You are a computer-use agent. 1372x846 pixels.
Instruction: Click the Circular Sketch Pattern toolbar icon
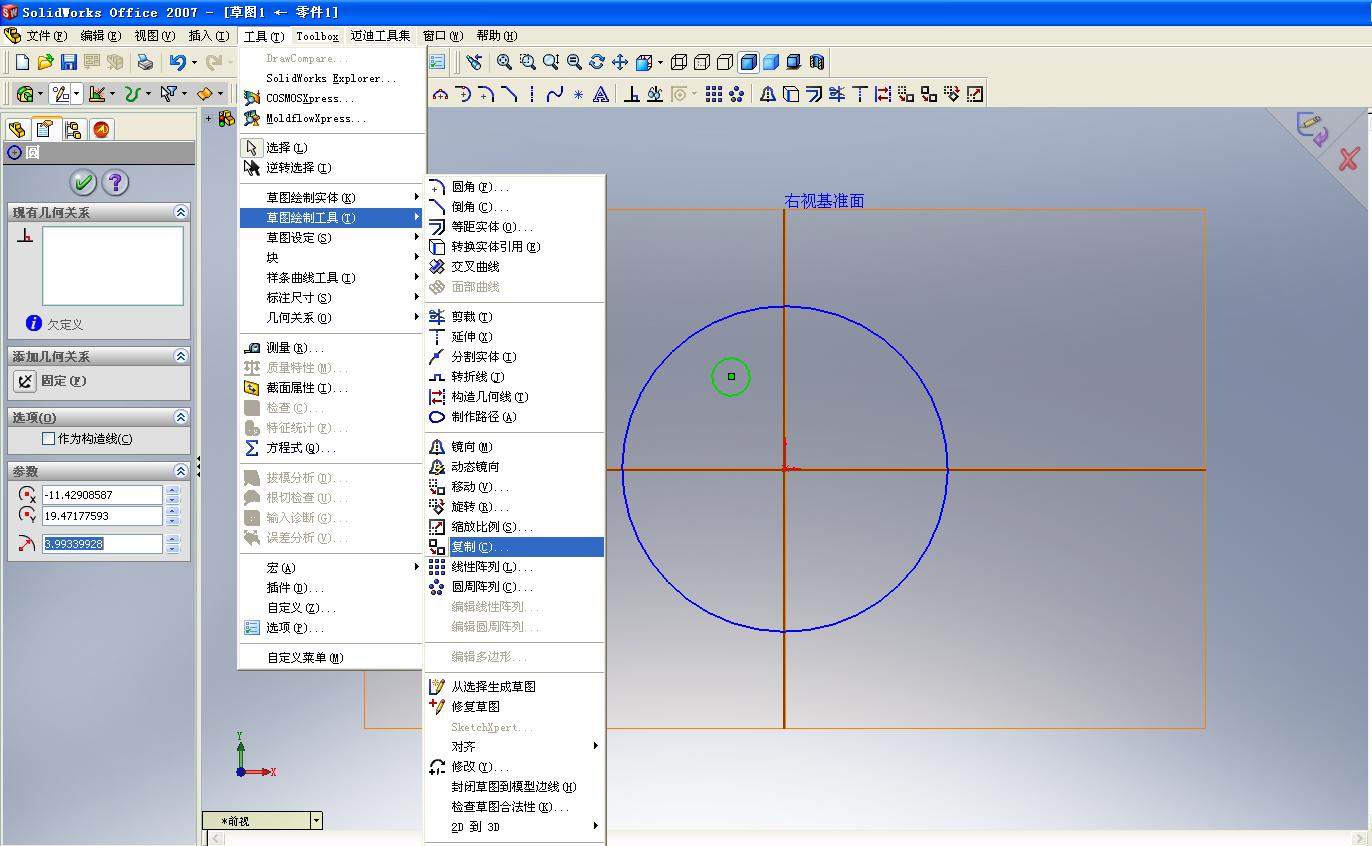(737, 94)
